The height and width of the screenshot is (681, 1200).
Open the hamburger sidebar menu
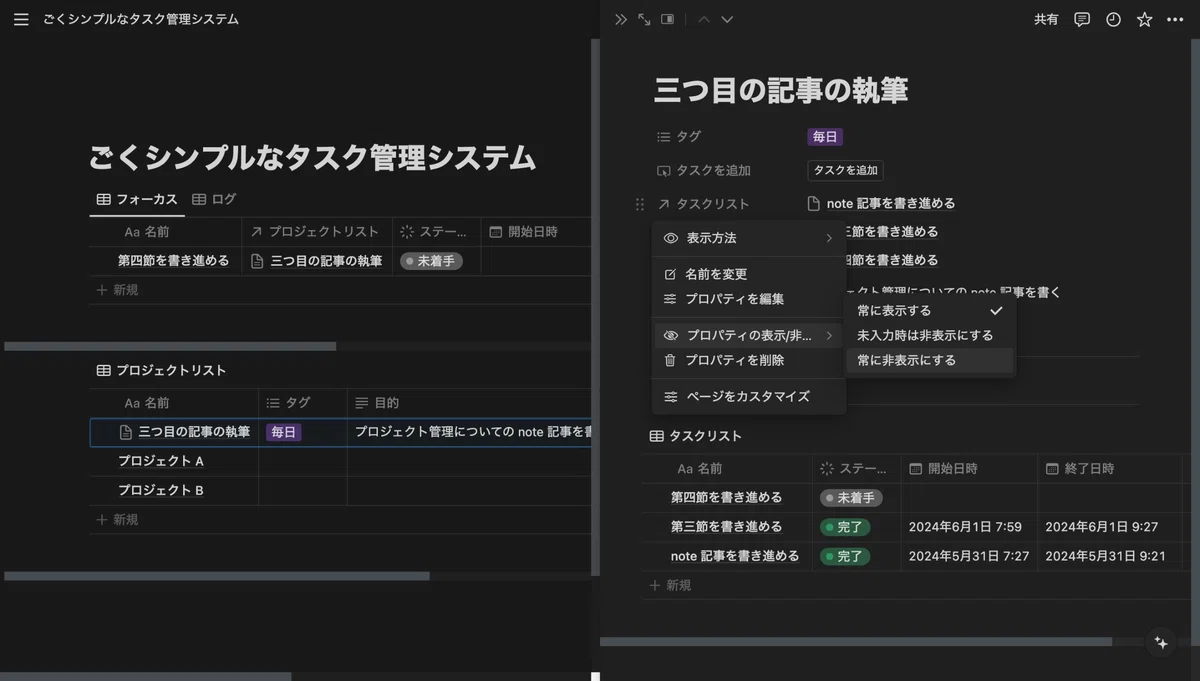pyautogui.click(x=21, y=19)
